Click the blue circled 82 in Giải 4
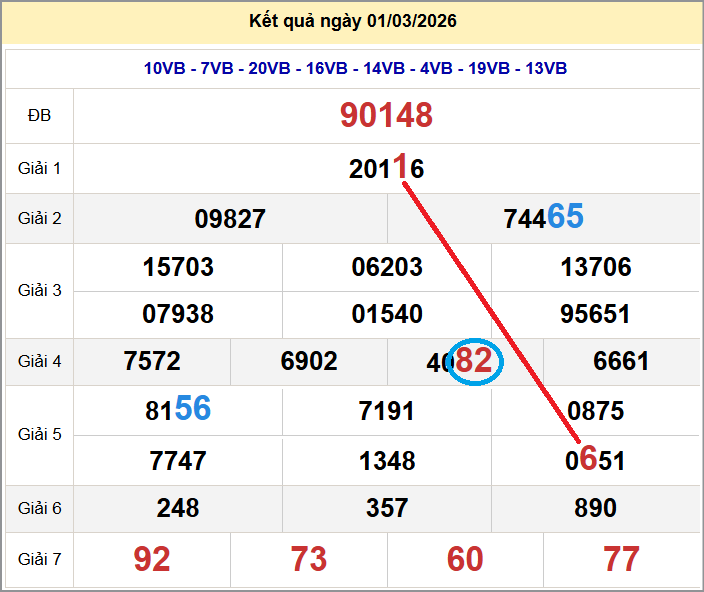Image resolution: width=704 pixels, height=592 pixels. [474, 361]
